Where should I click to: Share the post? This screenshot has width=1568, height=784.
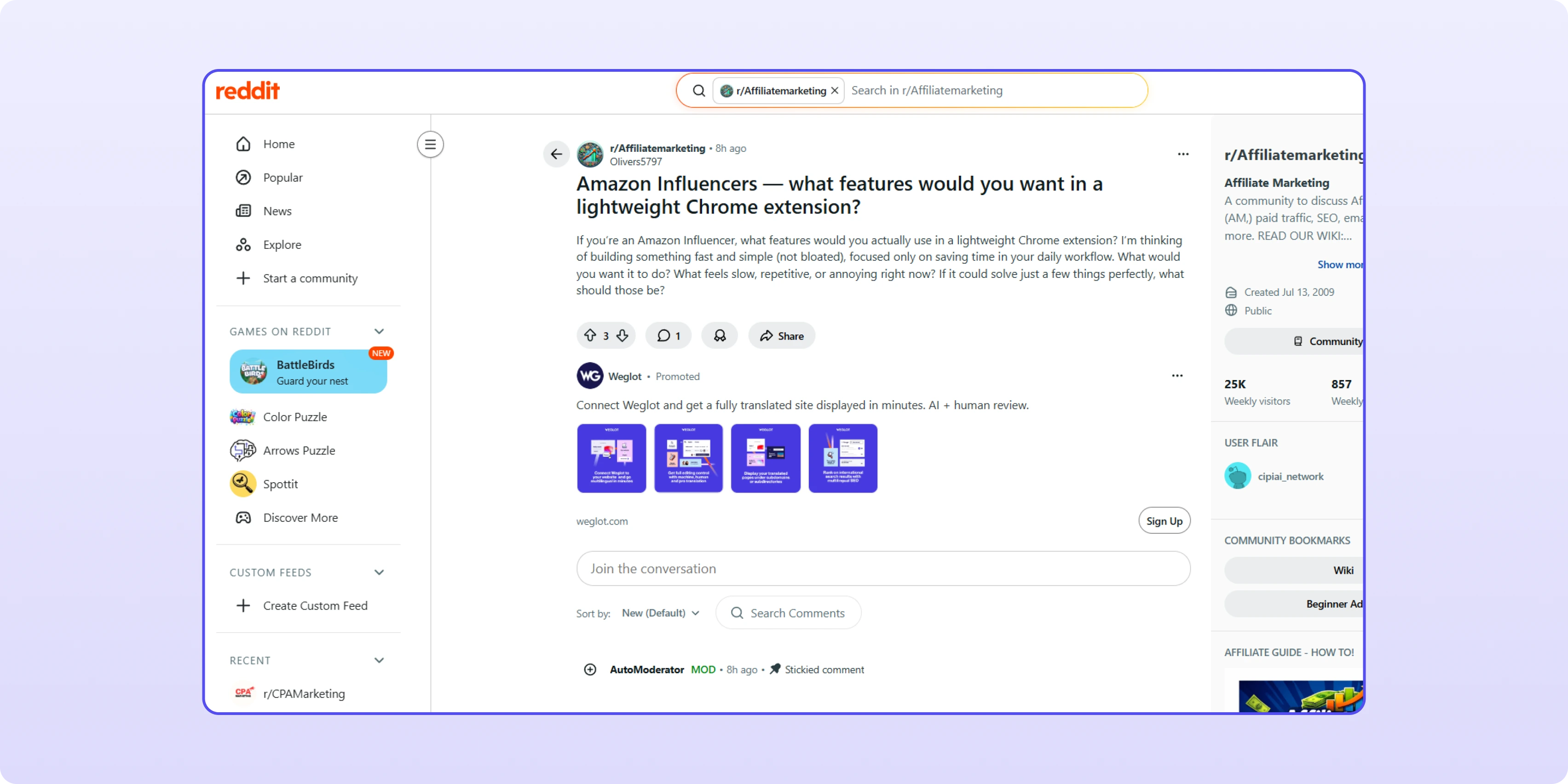pos(782,335)
